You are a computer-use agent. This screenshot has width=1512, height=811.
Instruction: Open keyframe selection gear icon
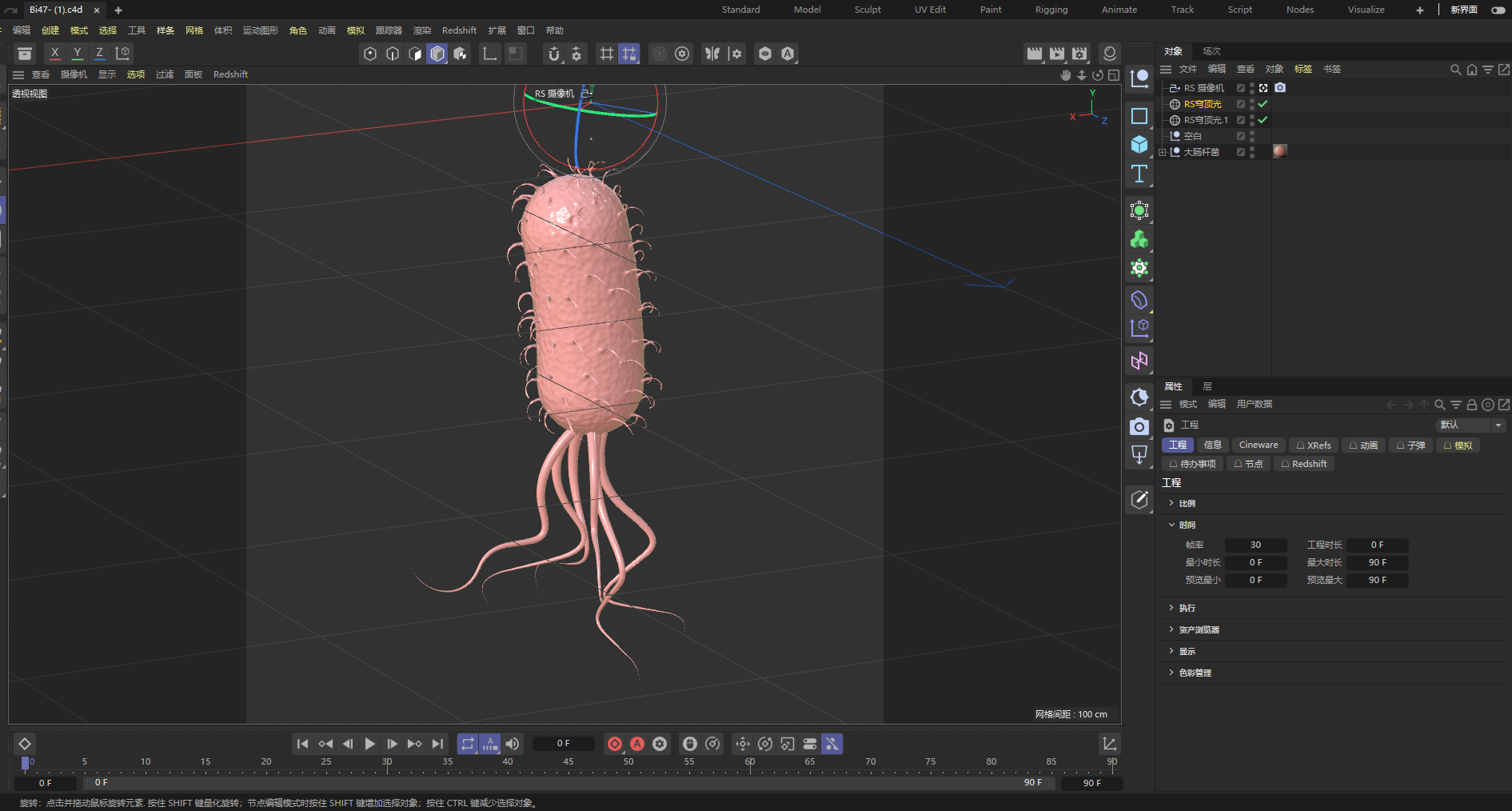660,744
